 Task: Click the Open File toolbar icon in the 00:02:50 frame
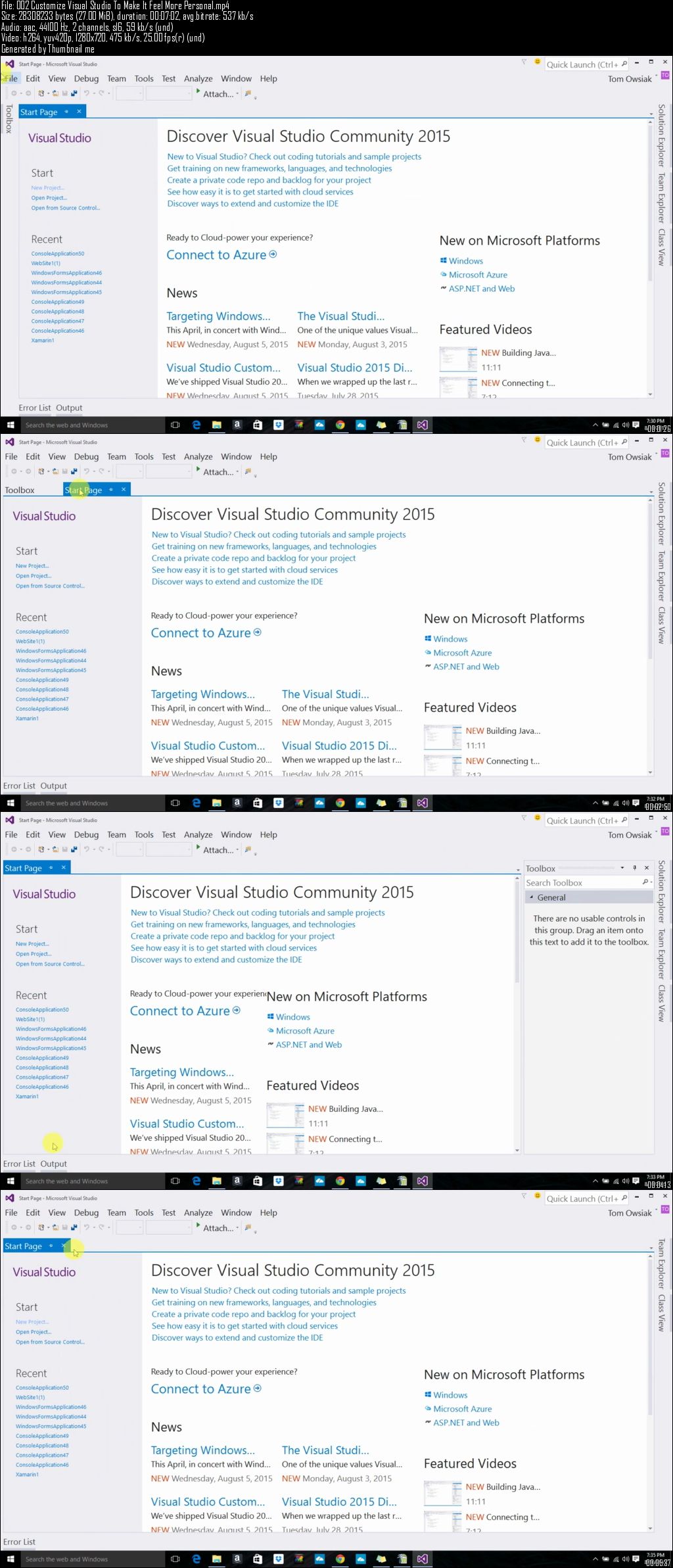tap(56, 471)
